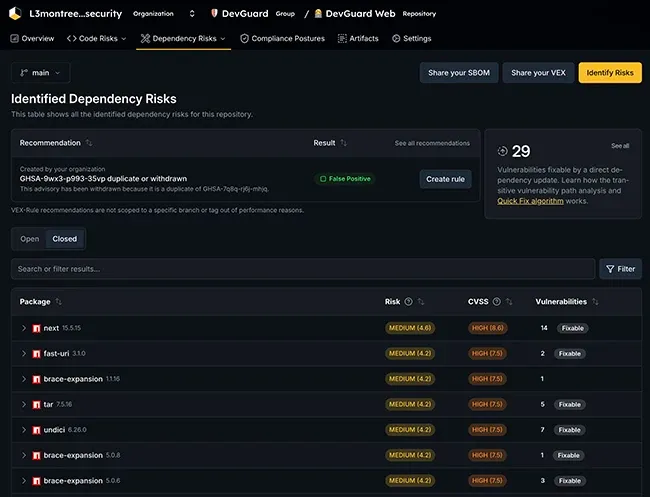Viewport: 650px width, 497px height.
Task: Expand the undici 6.26.0 row
Action: point(24,430)
